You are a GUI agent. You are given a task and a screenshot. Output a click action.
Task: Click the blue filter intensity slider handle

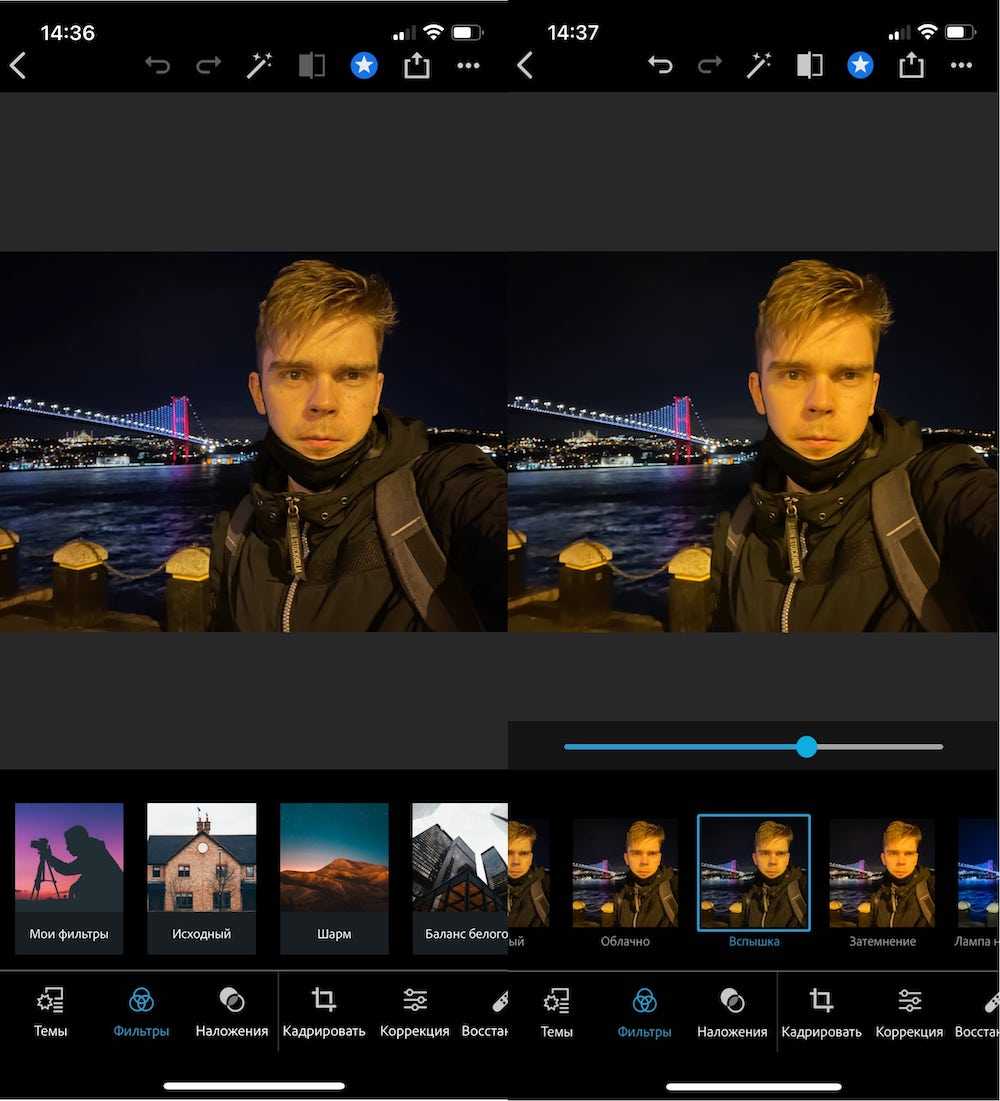pos(807,746)
